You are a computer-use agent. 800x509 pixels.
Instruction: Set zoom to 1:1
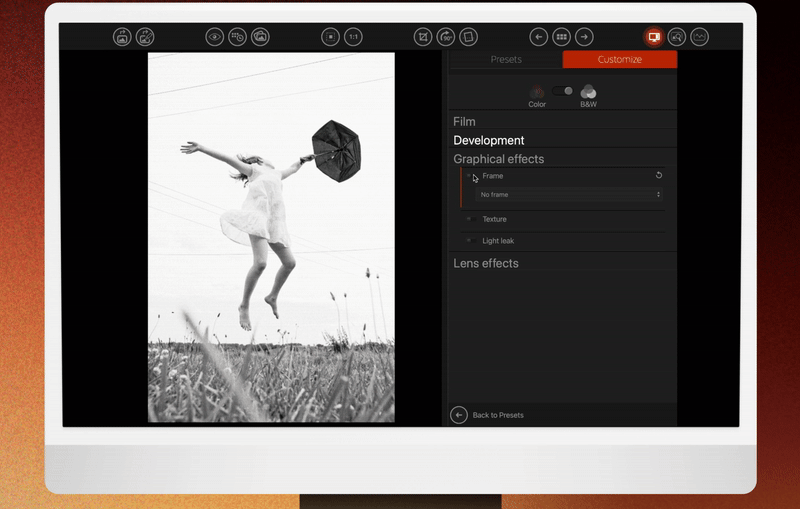(353, 37)
